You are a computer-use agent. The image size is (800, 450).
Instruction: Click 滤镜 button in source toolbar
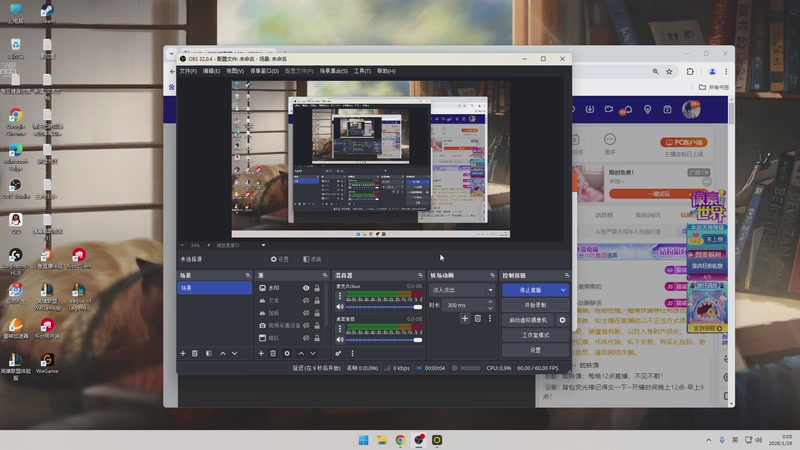[x=312, y=259]
